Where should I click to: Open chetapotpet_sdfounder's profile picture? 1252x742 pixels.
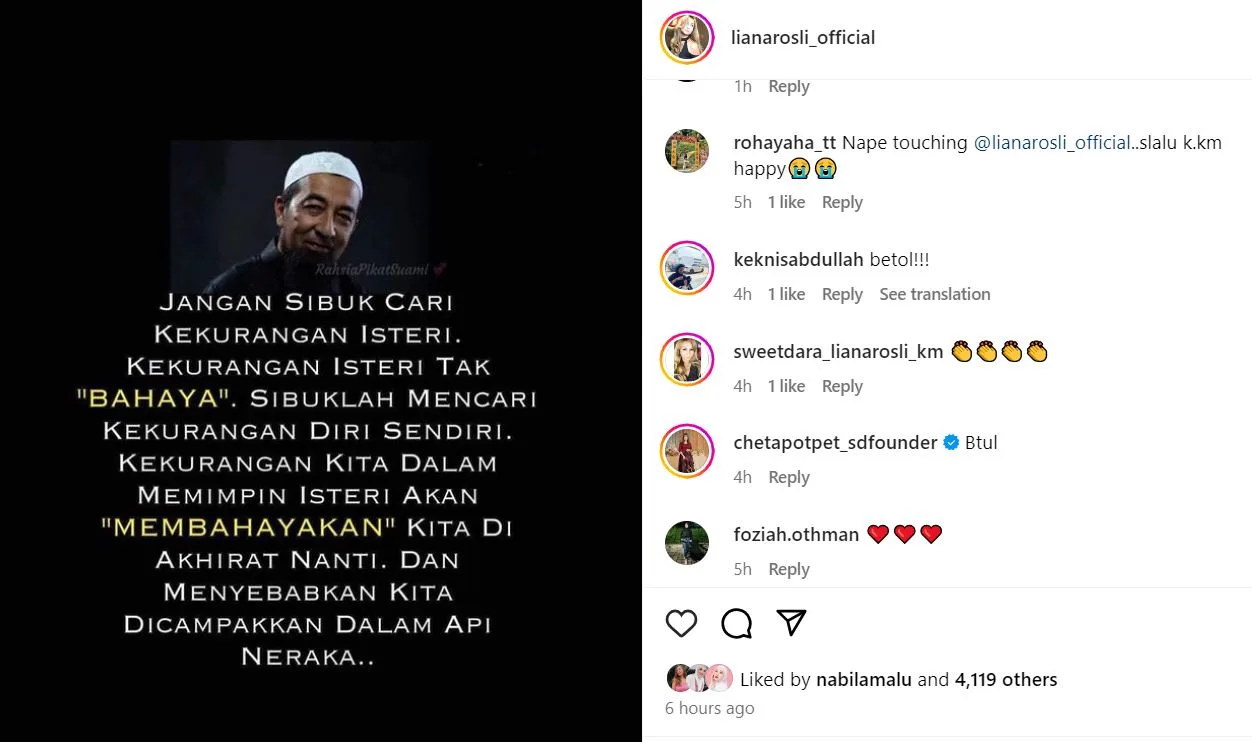click(686, 451)
